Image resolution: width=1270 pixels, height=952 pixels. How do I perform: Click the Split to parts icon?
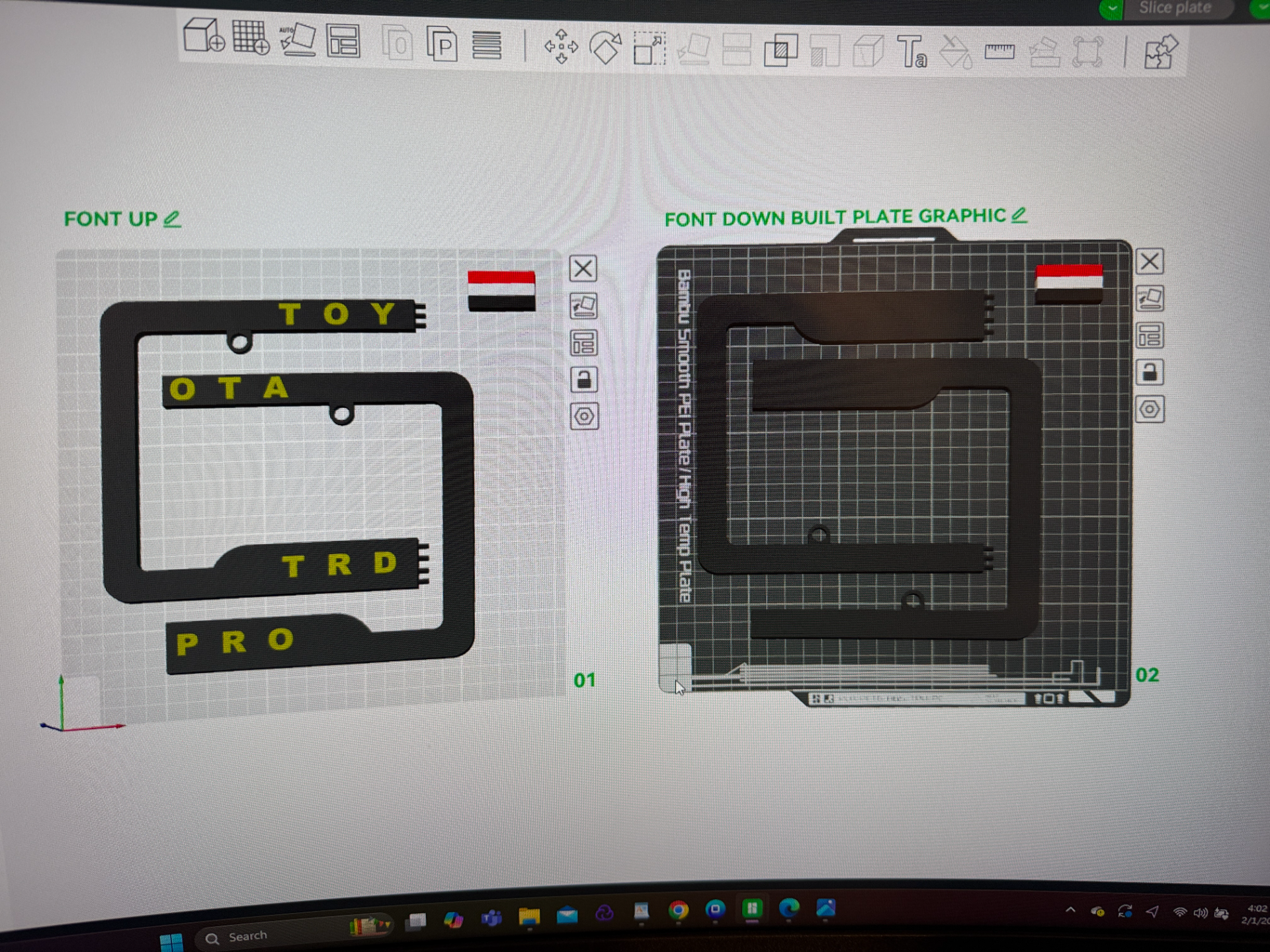coord(442,44)
